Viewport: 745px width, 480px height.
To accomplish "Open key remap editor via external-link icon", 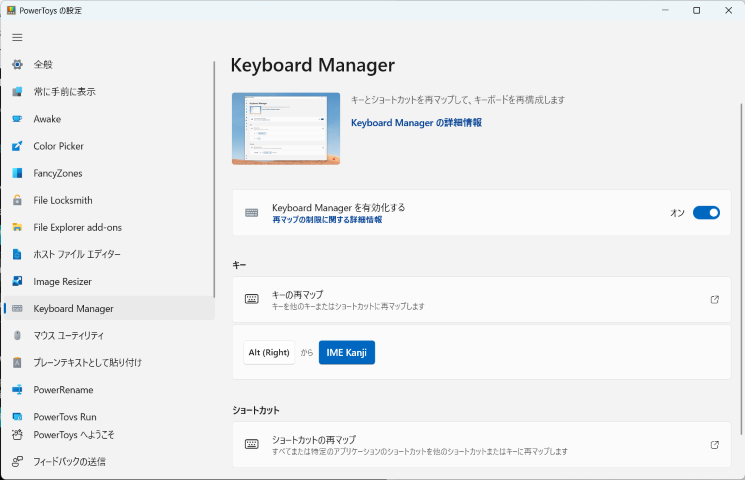I will [714, 299].
